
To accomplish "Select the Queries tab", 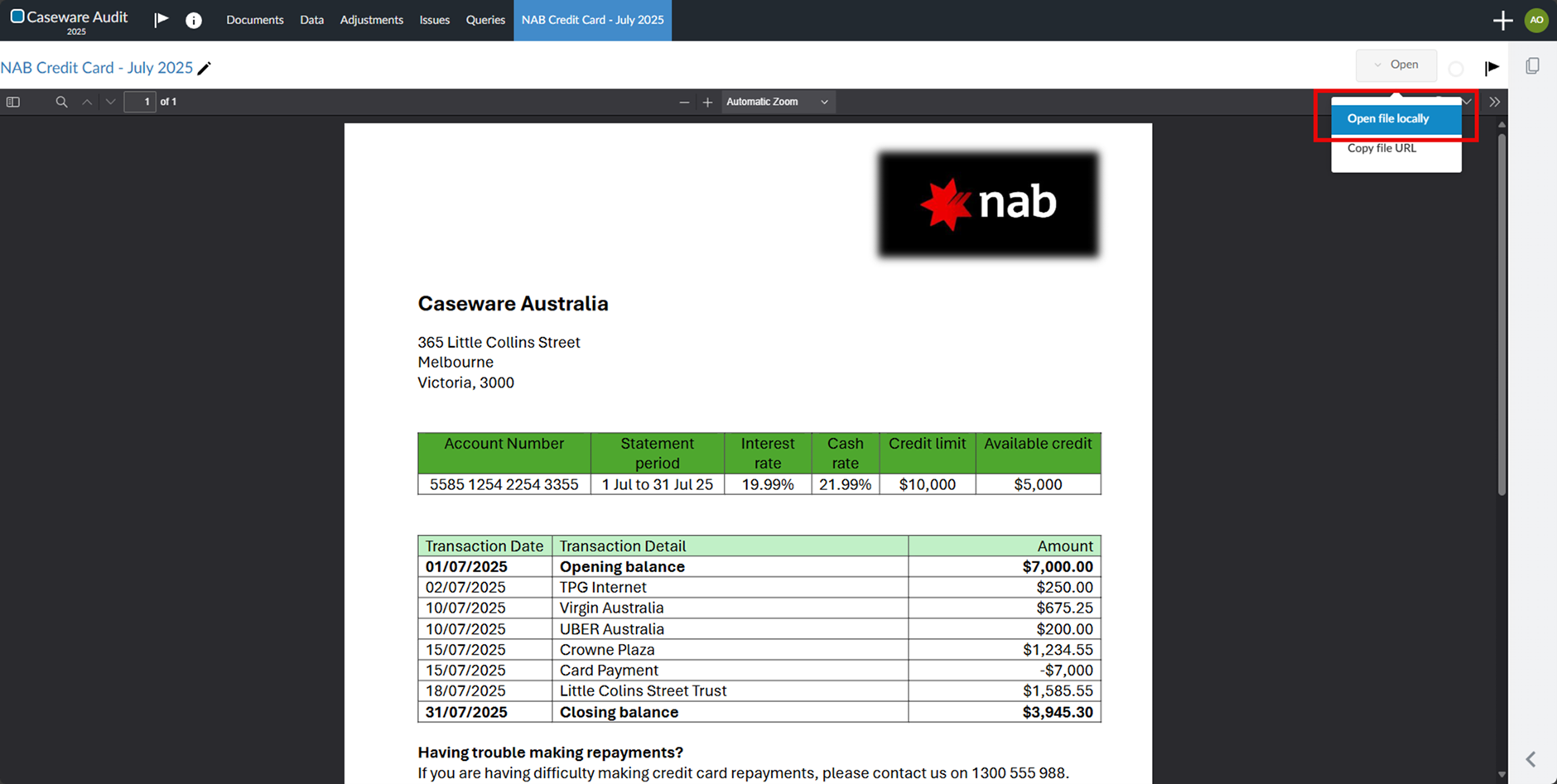I will 485,20.
